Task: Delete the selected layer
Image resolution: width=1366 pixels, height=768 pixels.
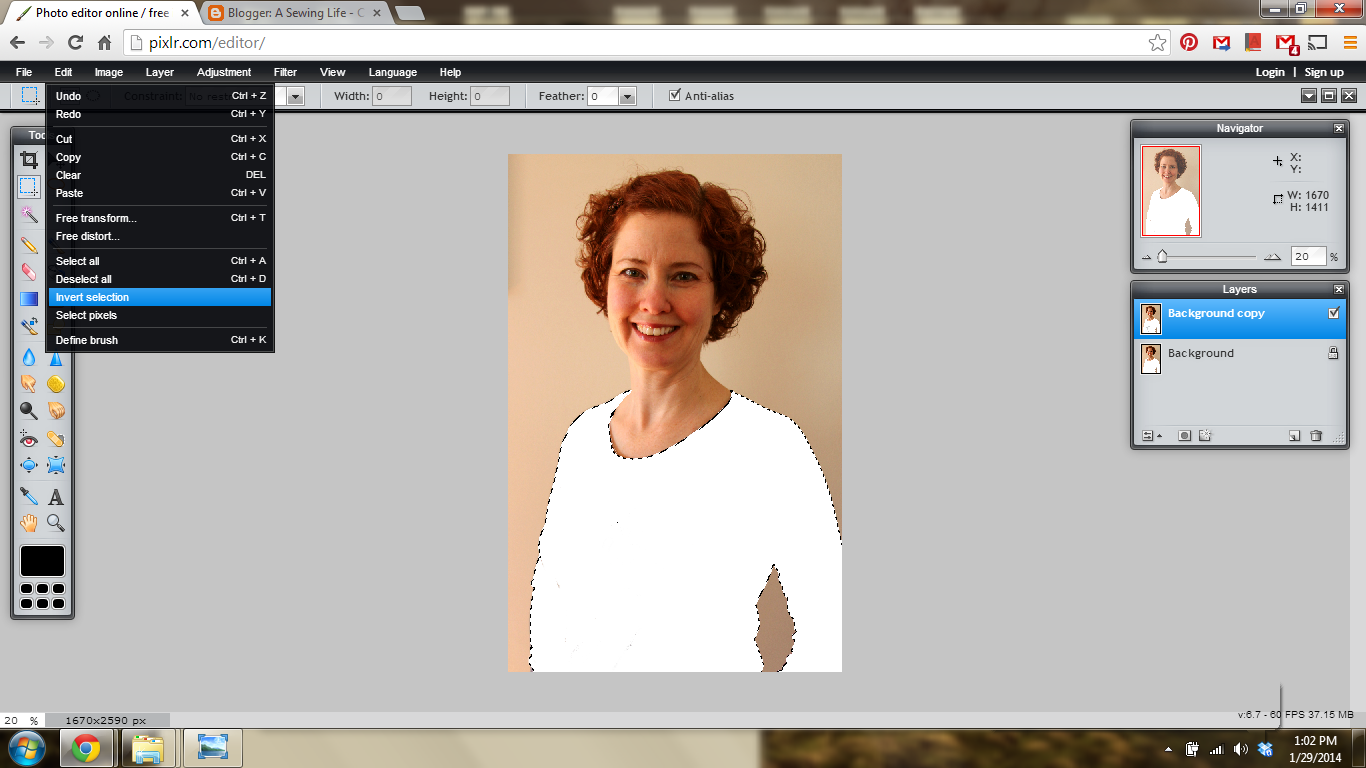Action: point(1316,436)
